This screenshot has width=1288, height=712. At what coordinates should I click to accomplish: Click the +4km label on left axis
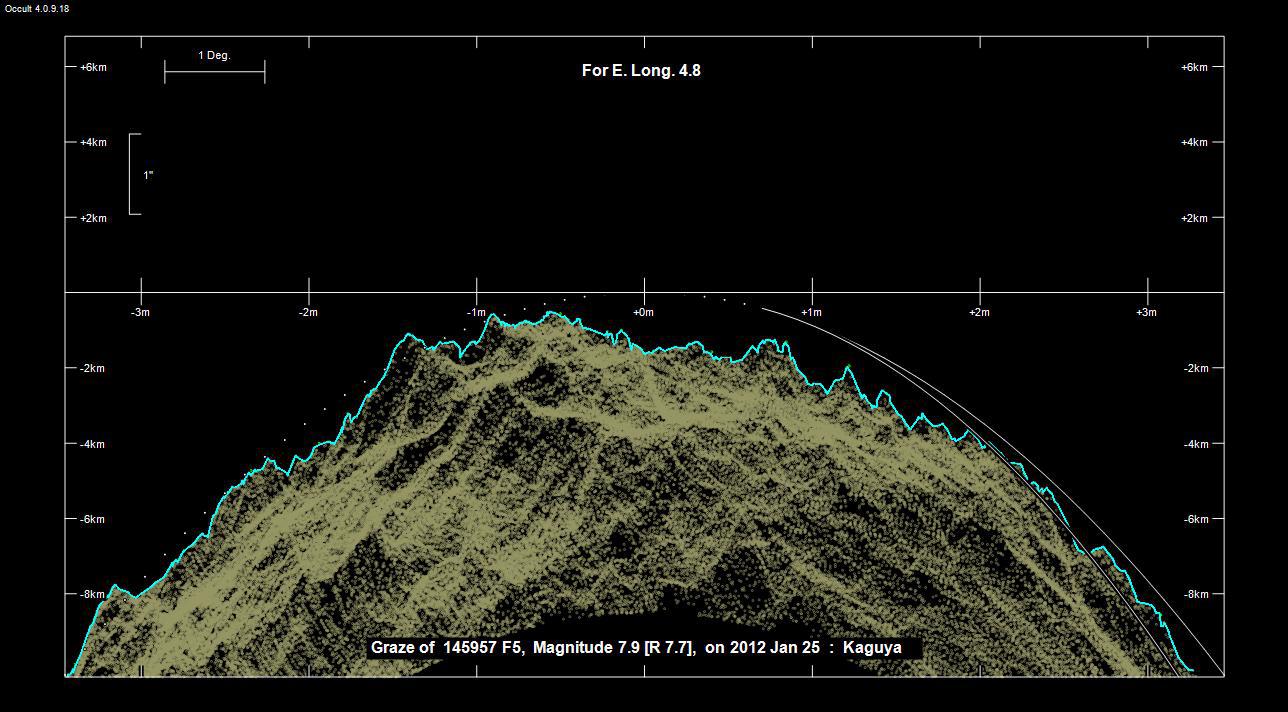[x=93, y=143]
